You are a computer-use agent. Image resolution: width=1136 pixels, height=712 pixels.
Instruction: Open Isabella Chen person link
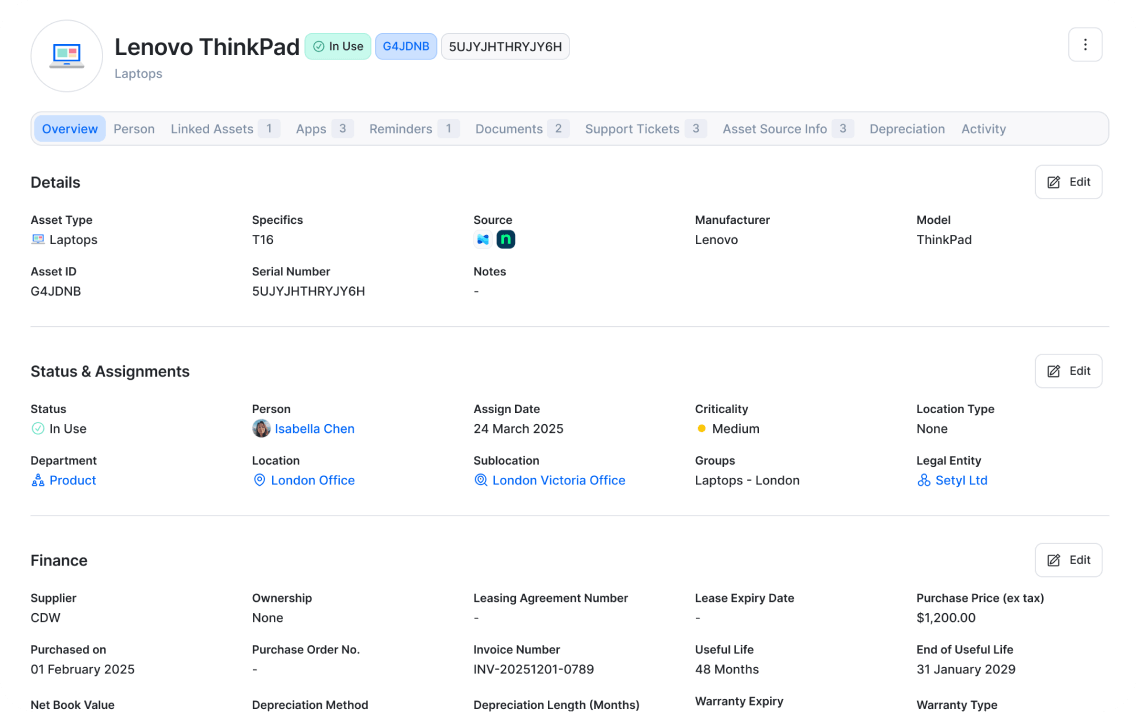tap(314, 429)
